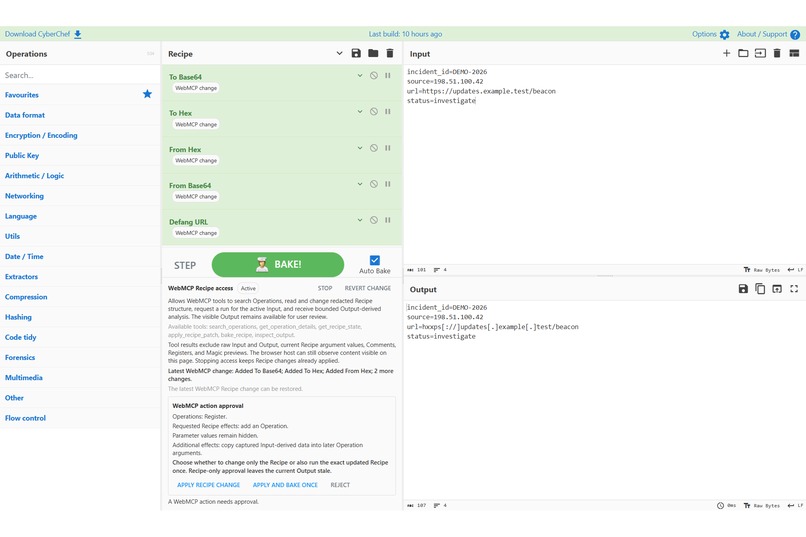This screenshot has height=537, width=806.
Task: Add a new input tab with plus icon
Action: (x=726, y=53)
